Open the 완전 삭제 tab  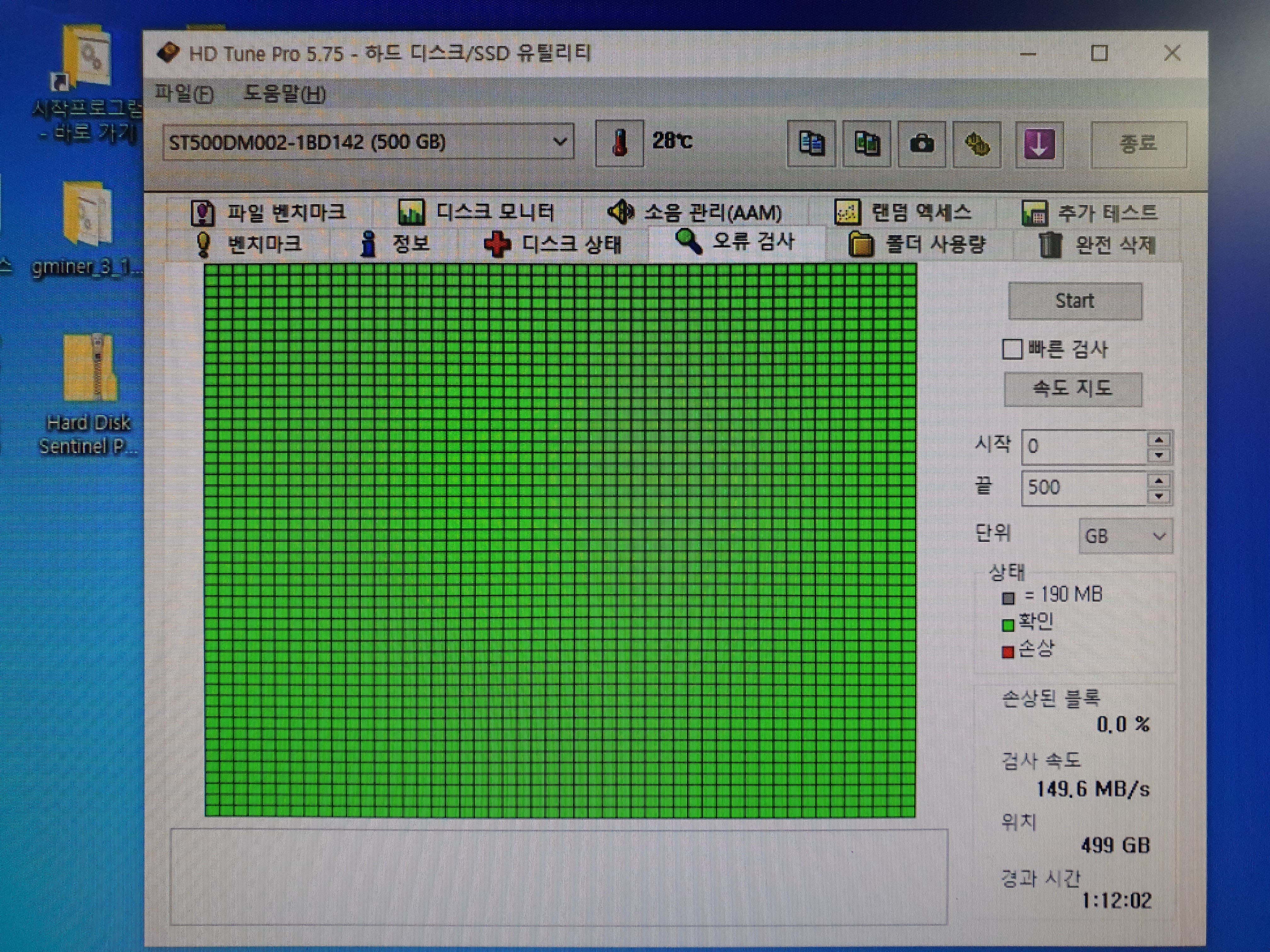[1097, 245]
